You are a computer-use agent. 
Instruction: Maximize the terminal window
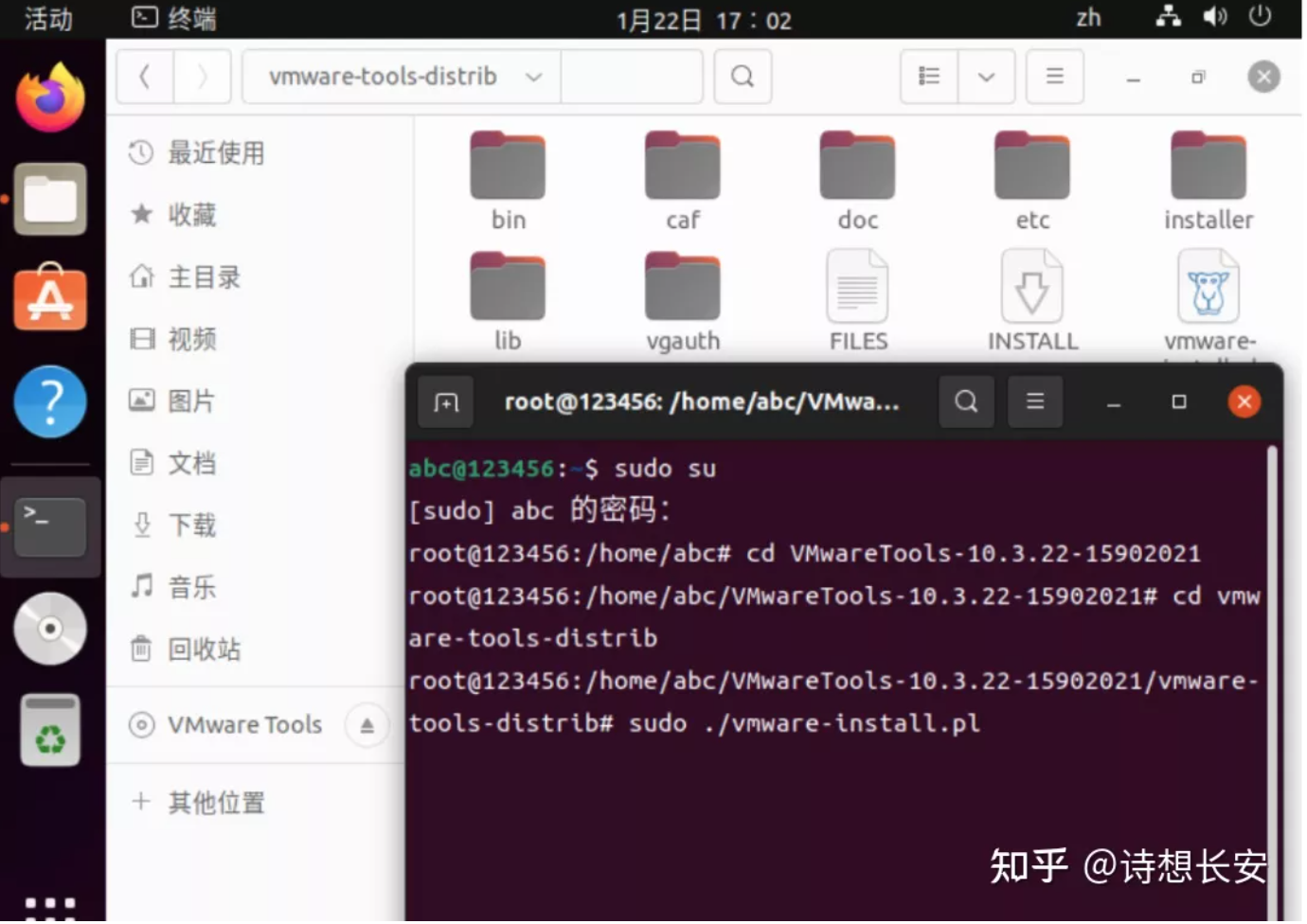(x=1179, y=402)
